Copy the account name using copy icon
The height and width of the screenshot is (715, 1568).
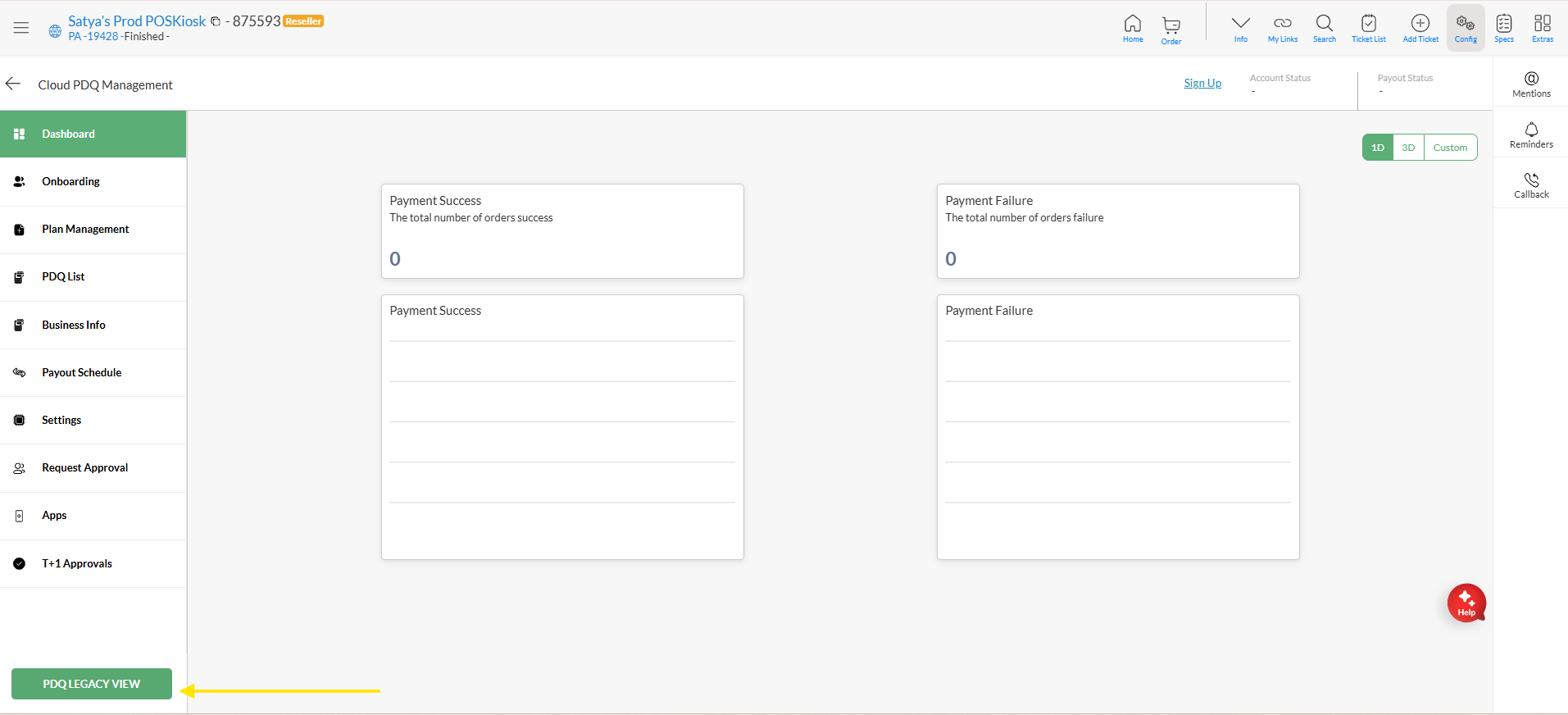tap(216, 21)
